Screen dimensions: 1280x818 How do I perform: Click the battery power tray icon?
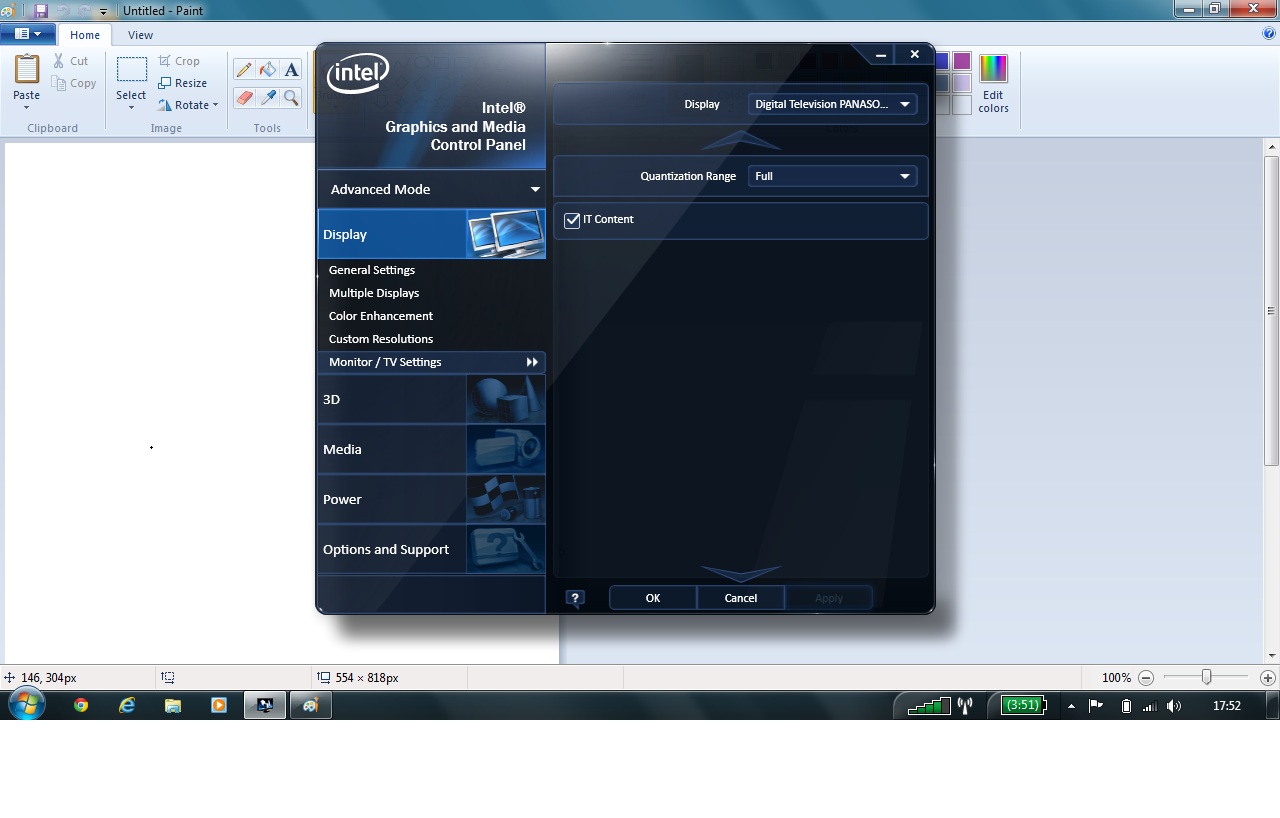[1126, 706]
